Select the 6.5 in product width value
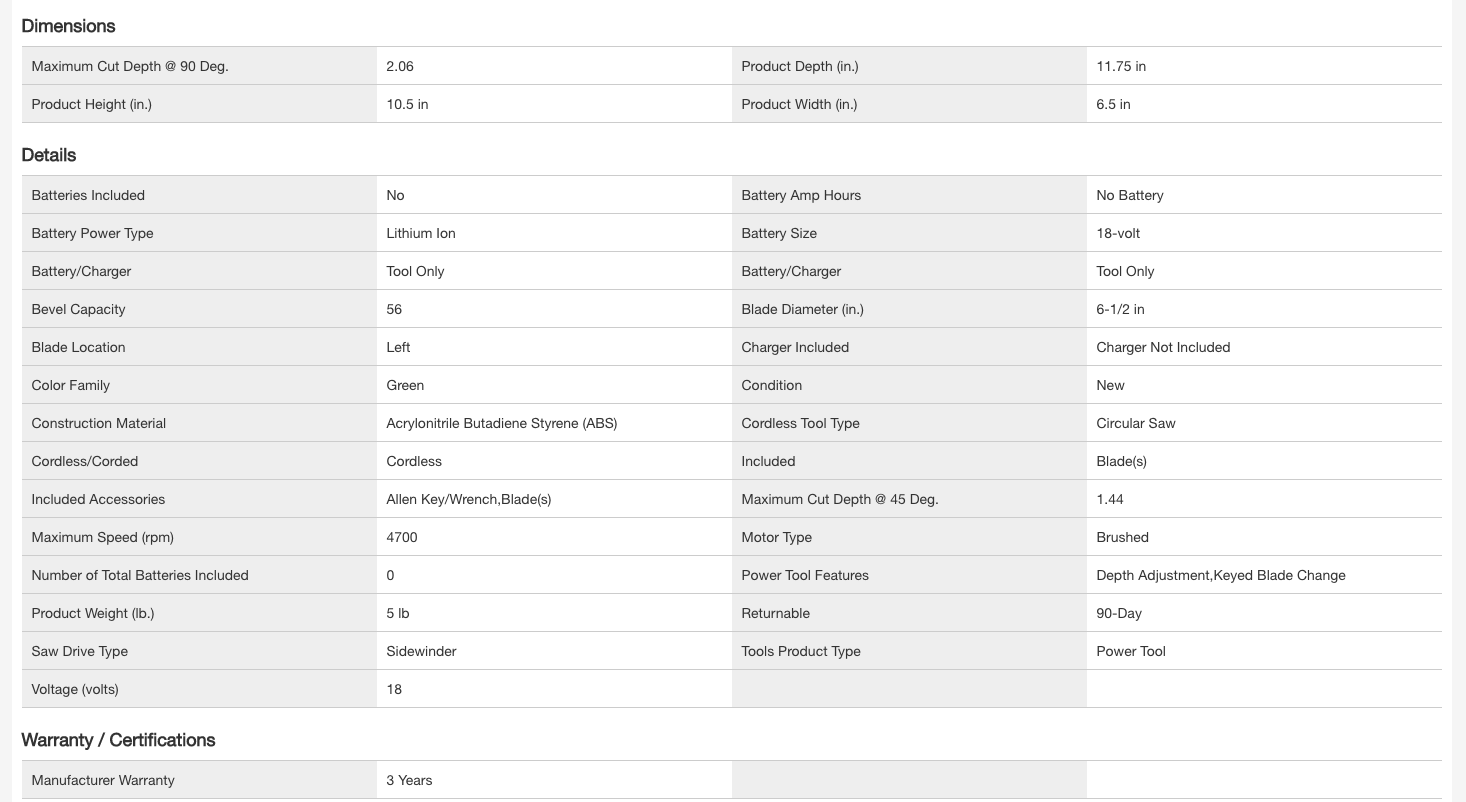The image size is (1466, 802). point(1113,104)
